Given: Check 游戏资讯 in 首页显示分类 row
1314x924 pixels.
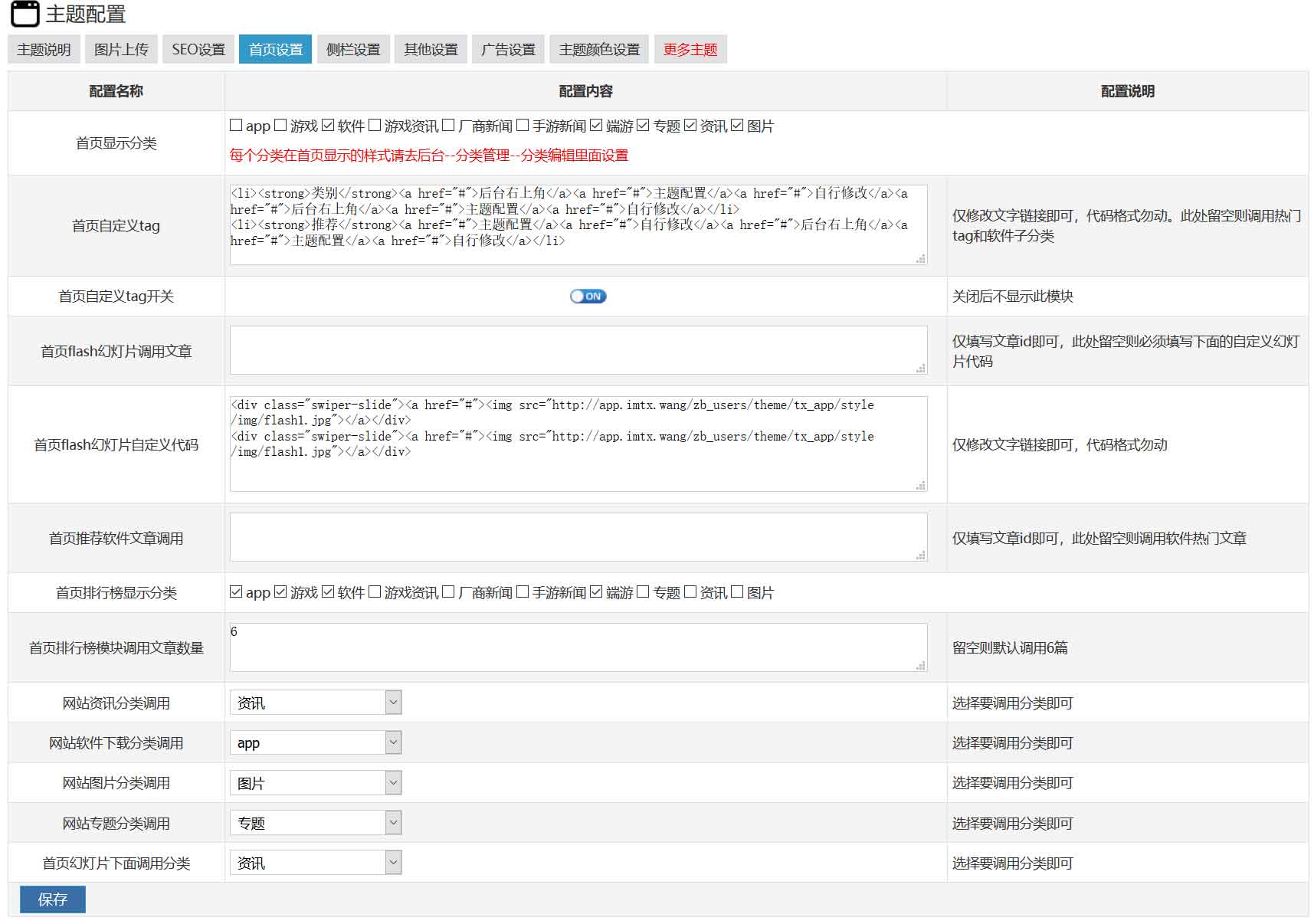Looking at the screenshot, I should pyautogui.click(x=375, y=125).
